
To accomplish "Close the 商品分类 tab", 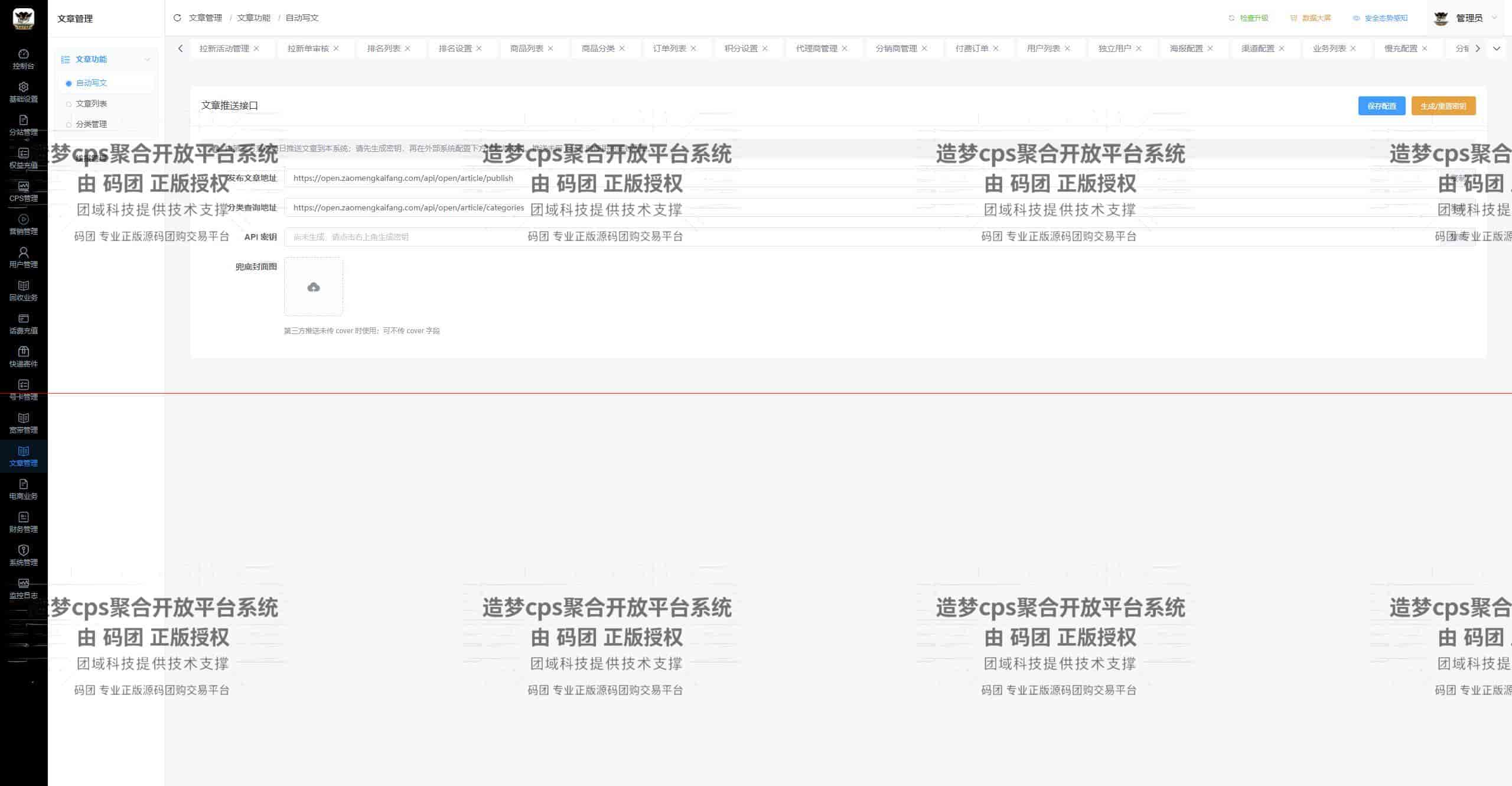I will tap(622, 48).
